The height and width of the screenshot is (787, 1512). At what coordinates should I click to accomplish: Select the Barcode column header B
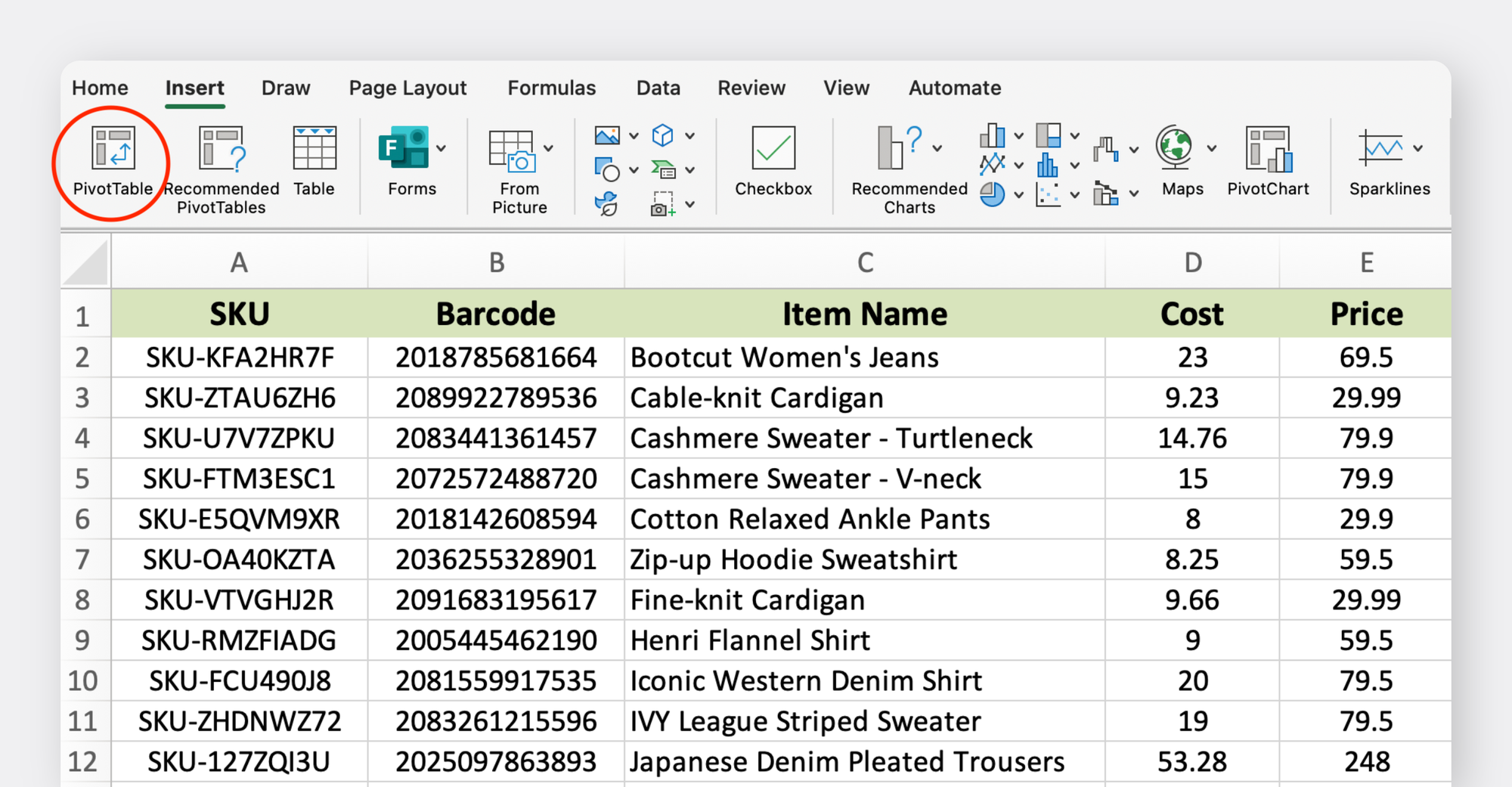click(495, 262)
